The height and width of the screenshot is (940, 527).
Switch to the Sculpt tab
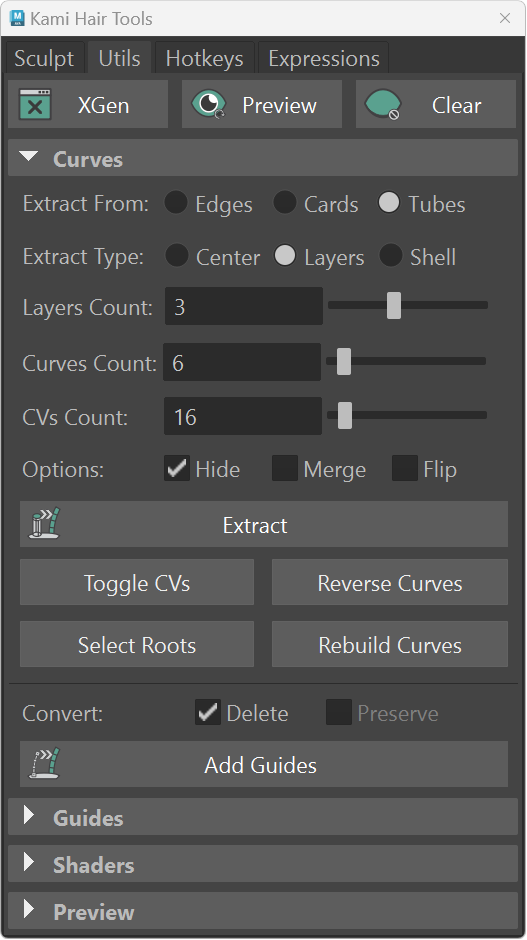(44, 58)
